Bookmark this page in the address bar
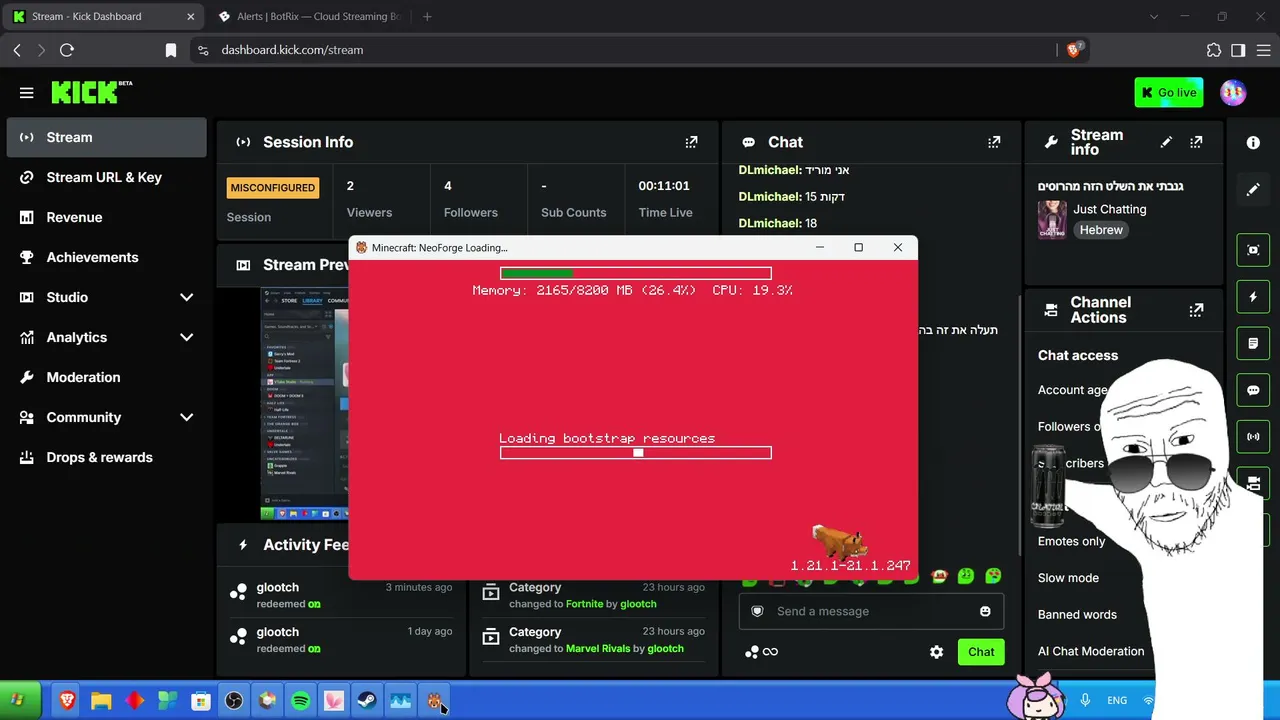Image resolution: width=1280 pixels, height=720 pixels. [171, 50]
